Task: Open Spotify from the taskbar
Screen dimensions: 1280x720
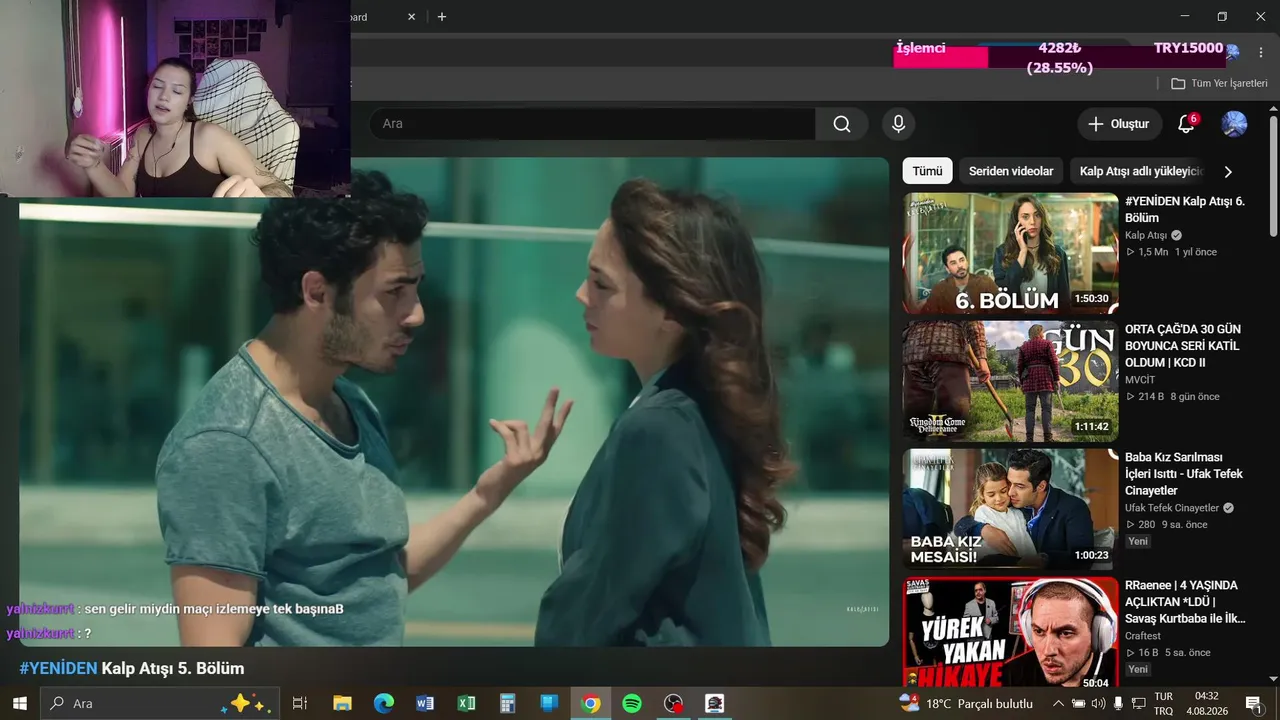Action: pyautogui.click(x=632, y=703)
